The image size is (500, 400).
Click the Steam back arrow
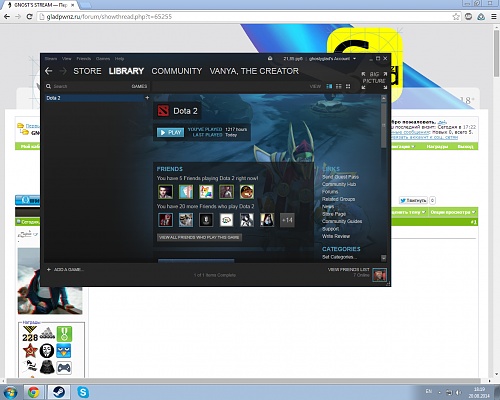point(49,71)
